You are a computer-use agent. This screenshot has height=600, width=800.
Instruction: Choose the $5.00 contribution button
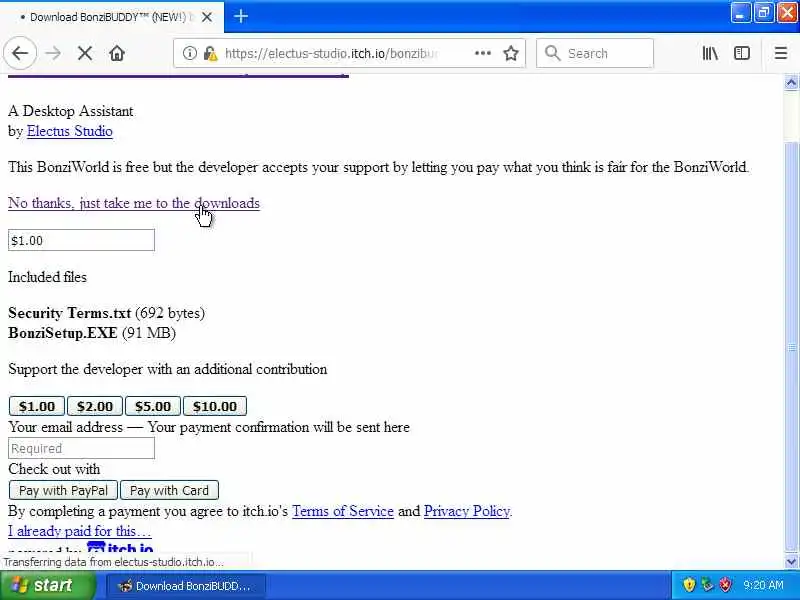[153, 406]
